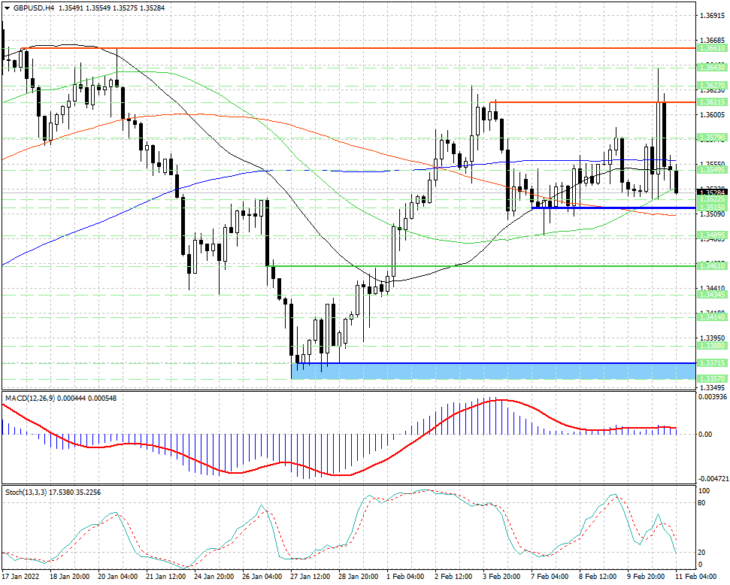730x585 pixels.
Task: Click the MACD(12,26,9) indicator label
Action: pos(28,398)
